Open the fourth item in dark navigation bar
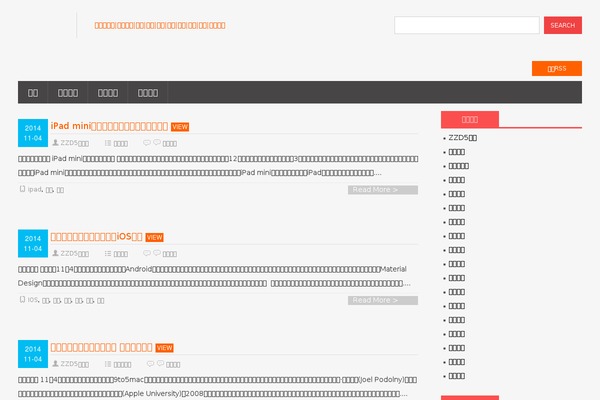Screen dimensions: 600x400 (x=148, y=93)
